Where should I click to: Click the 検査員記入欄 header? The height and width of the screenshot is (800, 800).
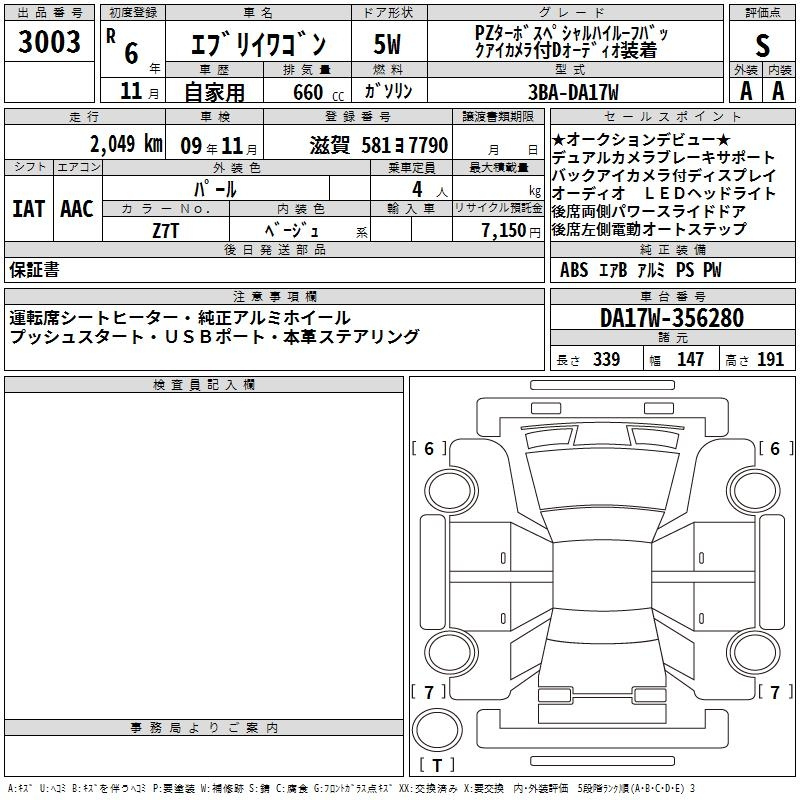[204, 385]
